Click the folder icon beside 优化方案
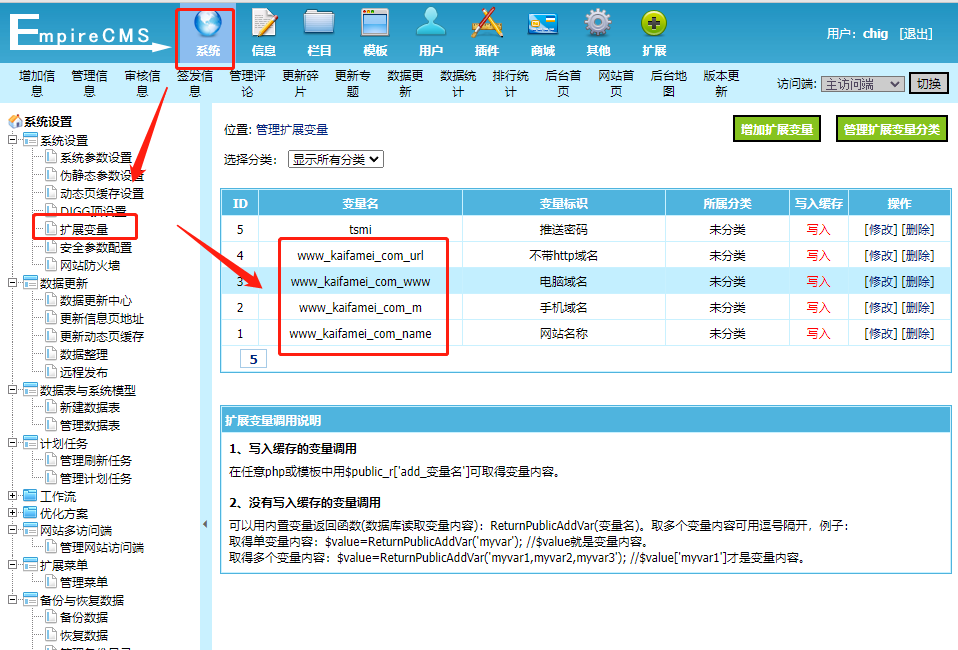958x650 pixels. click(30, 513)
